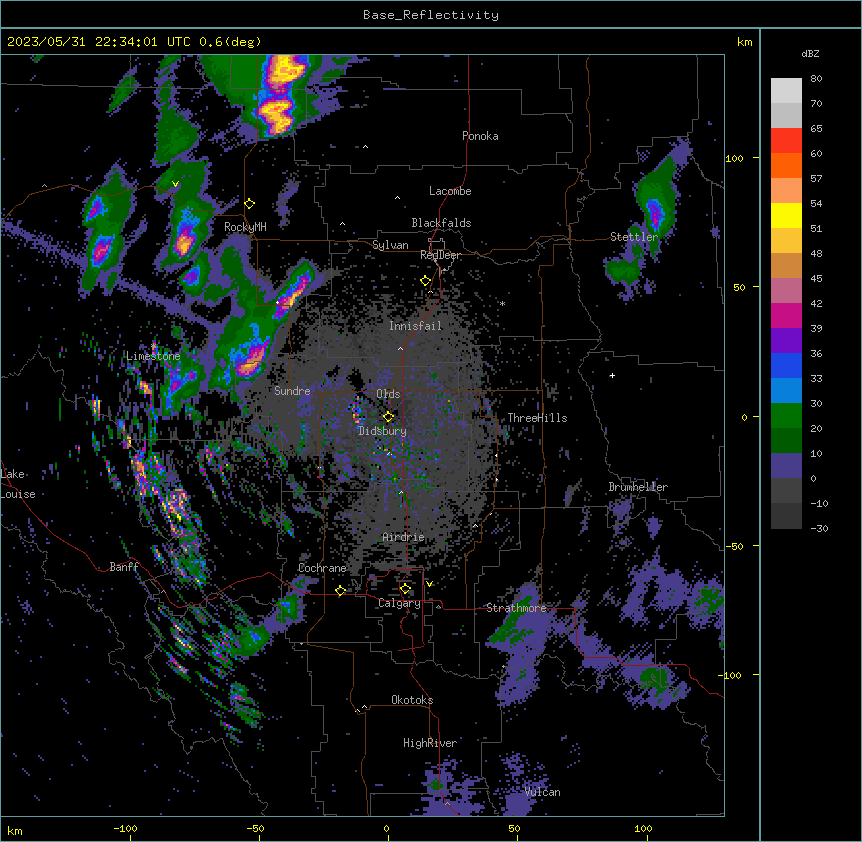Viewport: 862px width, 842px height.
Task: Click the Lacombe city label
Action: [x=450, y=191]
